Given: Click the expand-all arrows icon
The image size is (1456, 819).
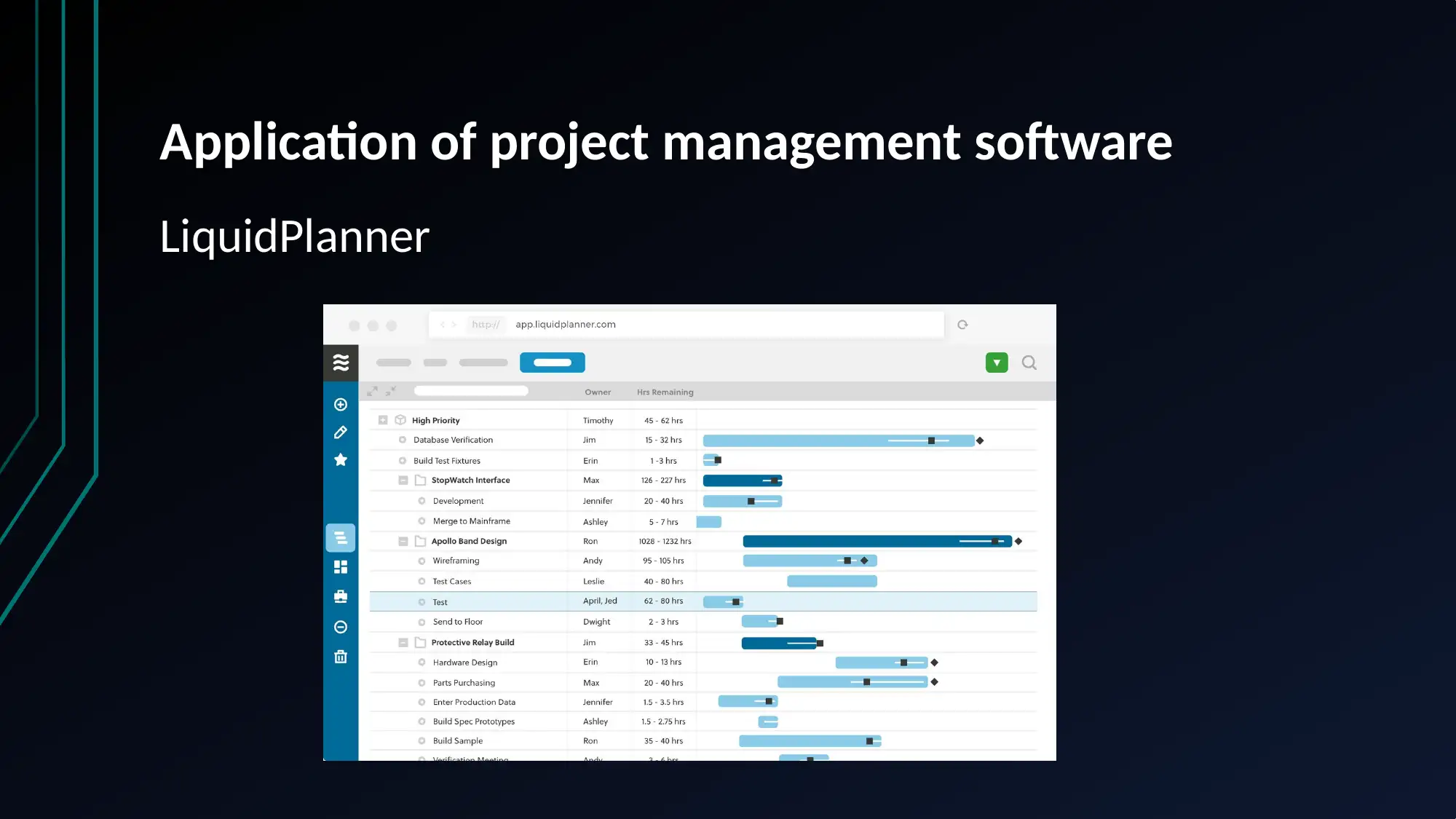Looking at the screenshot, I should click(372, 391).
